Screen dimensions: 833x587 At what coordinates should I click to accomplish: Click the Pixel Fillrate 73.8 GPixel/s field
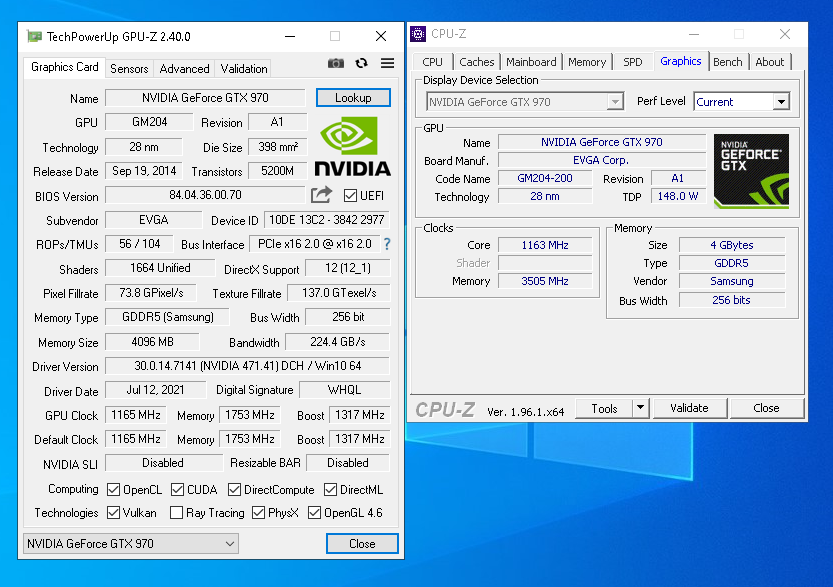151,293
